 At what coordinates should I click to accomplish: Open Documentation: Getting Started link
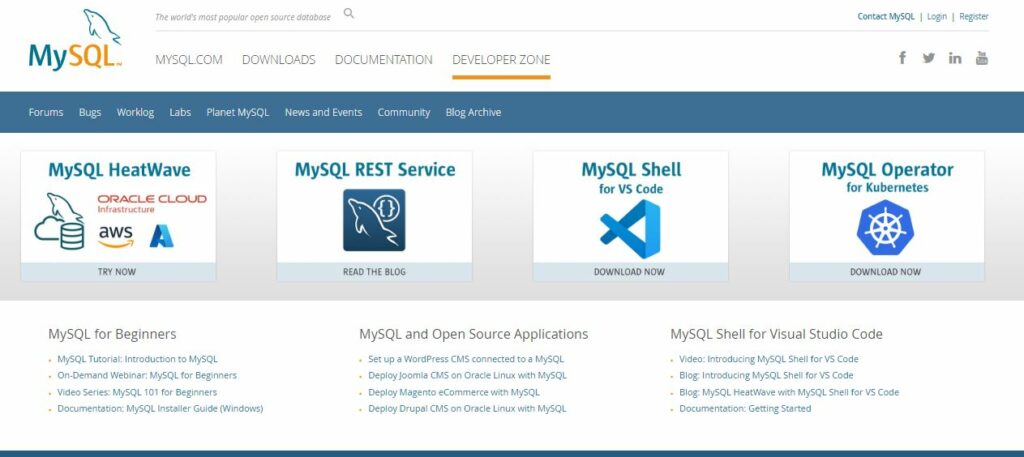[x=745, y=409]
